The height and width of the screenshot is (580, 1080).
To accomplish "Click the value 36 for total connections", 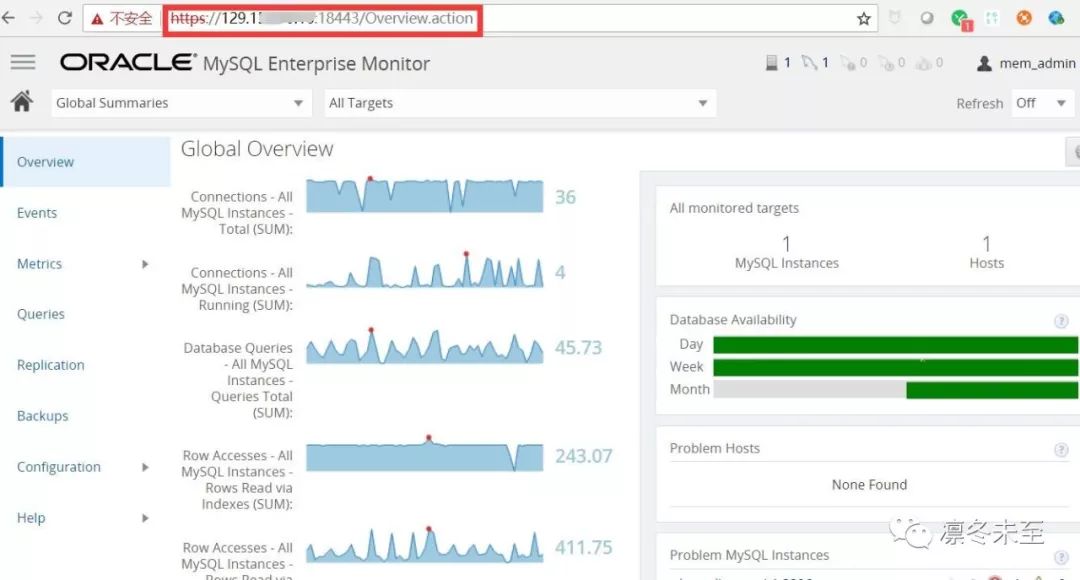I will [x=565, y=197].
